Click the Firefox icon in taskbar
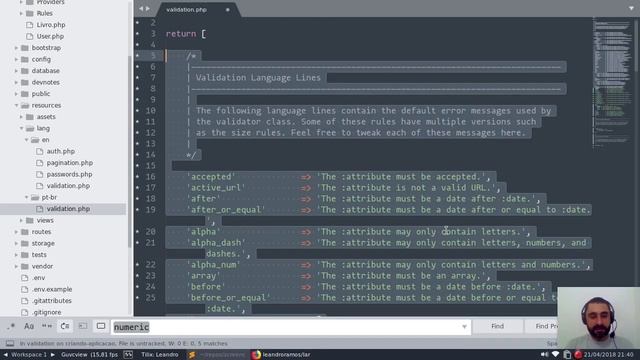 click(x=256, y=354)
